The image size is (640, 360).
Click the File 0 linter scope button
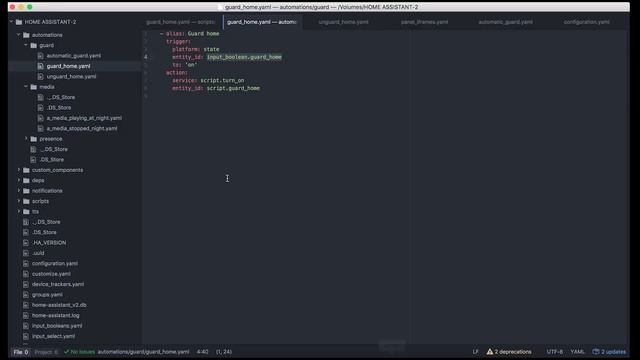21,352
